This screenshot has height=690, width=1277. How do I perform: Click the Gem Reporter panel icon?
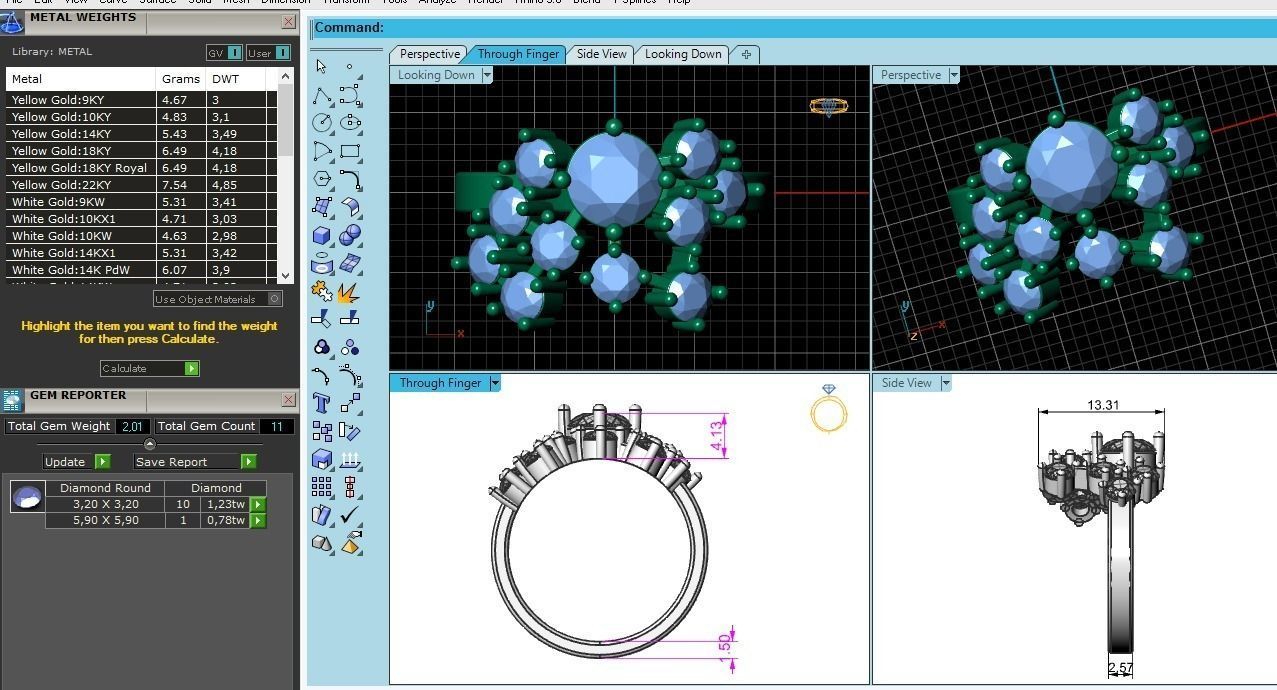point(12,400)
